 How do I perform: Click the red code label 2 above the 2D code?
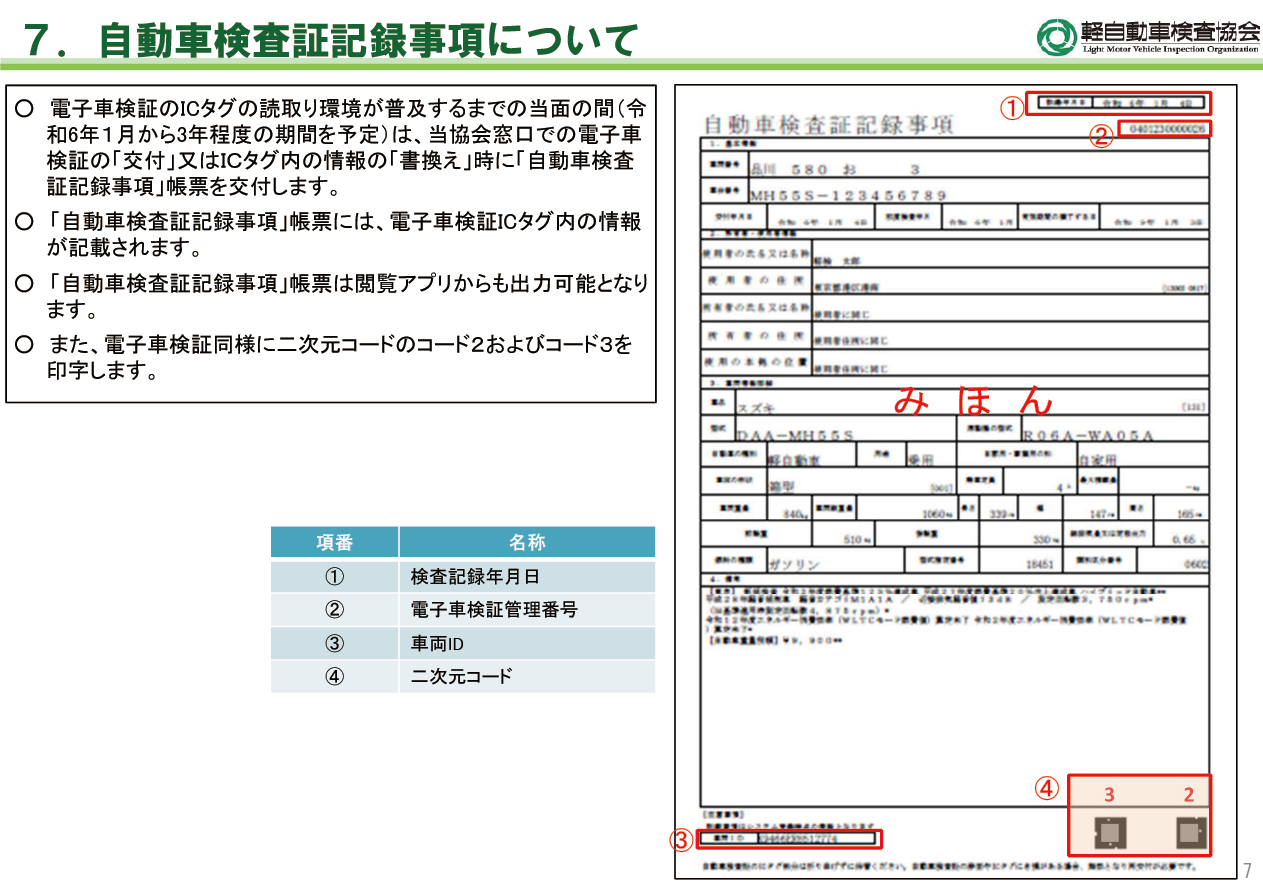[1189, 795]
